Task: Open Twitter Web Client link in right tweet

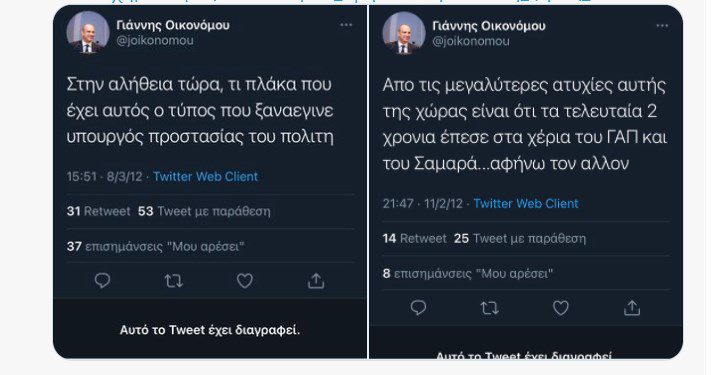Action: point(526,204)
